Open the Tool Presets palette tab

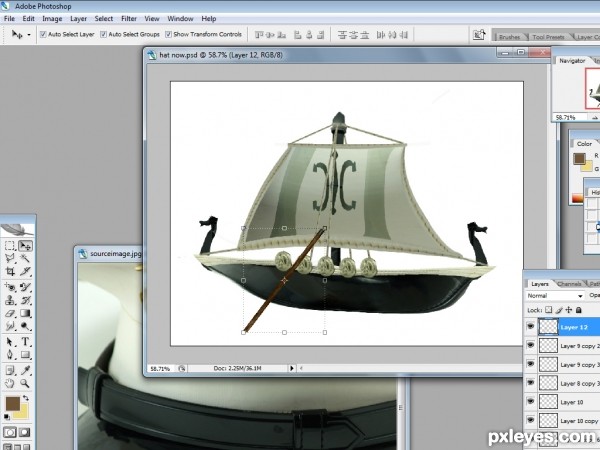pos(548,37)
